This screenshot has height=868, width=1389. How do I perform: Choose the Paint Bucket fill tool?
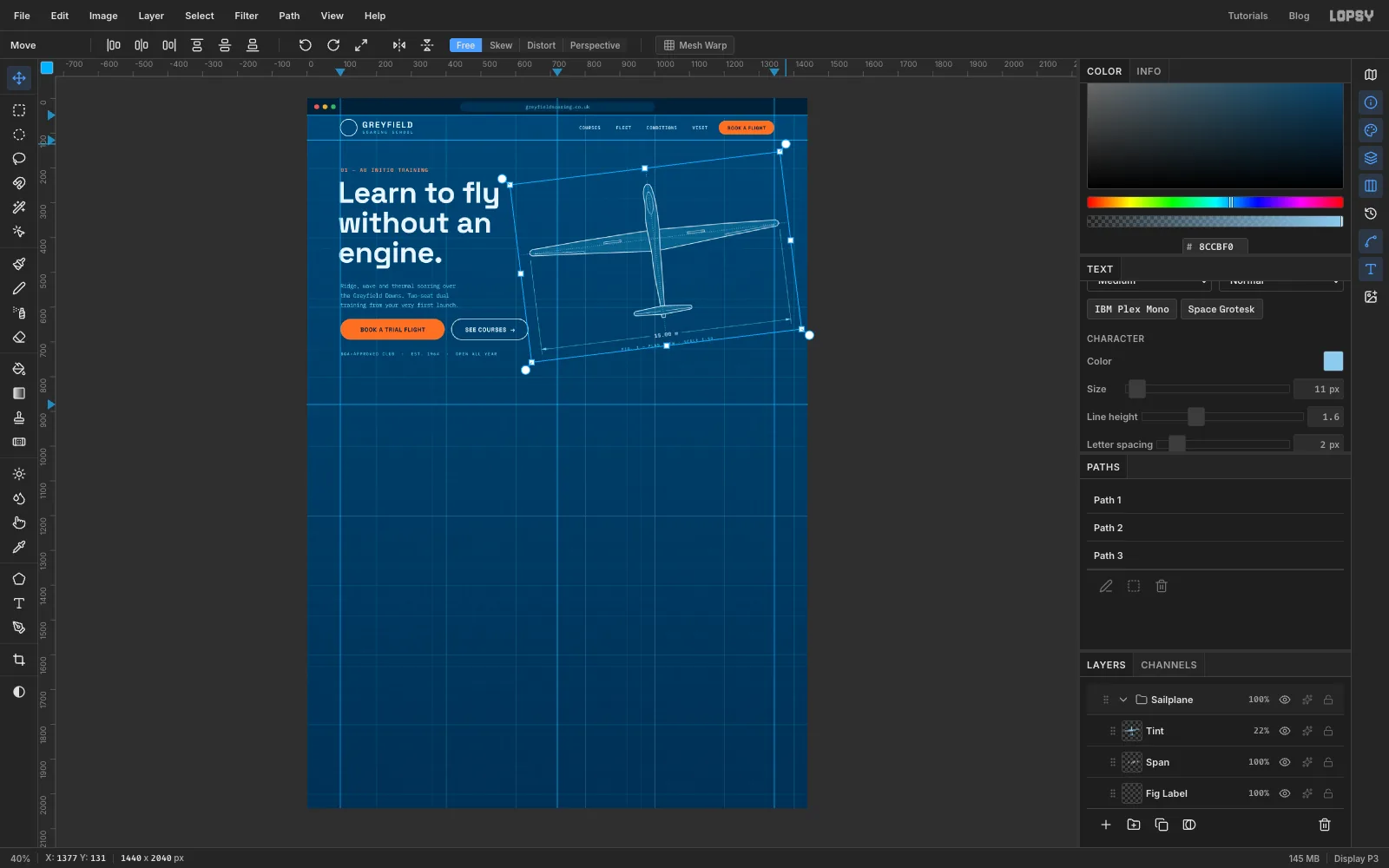click(x=19, y=369)
